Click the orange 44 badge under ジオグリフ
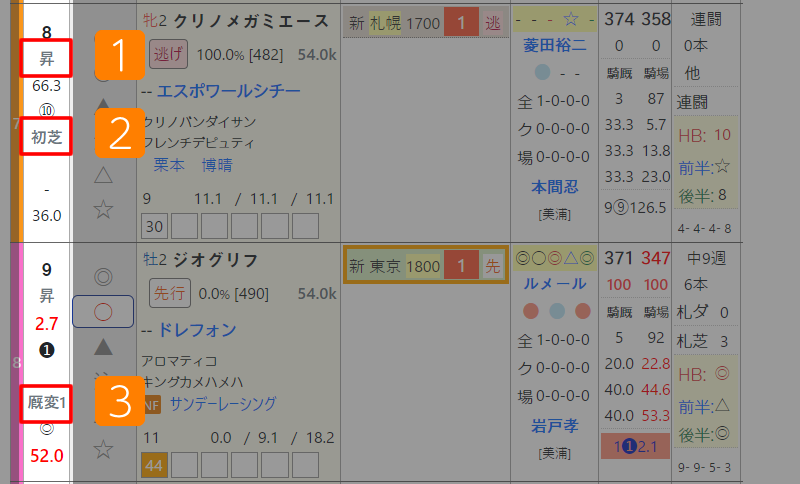800x484 pixels. tap(154, 464)
